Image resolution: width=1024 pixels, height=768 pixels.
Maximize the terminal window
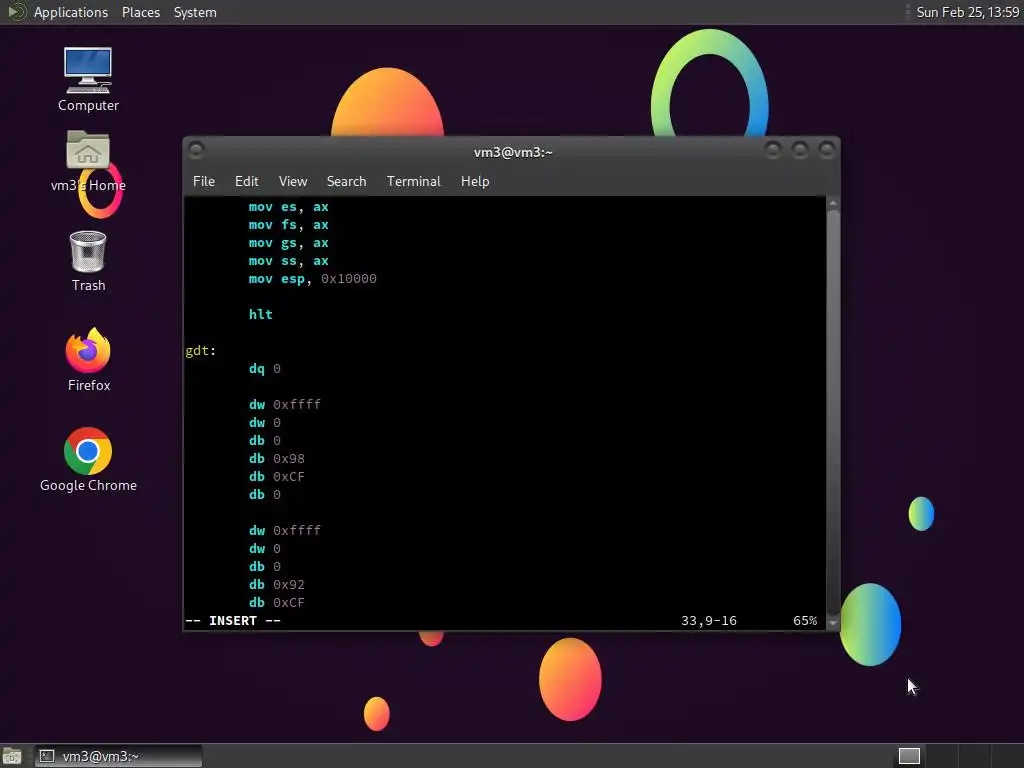[x=799, y=150]
